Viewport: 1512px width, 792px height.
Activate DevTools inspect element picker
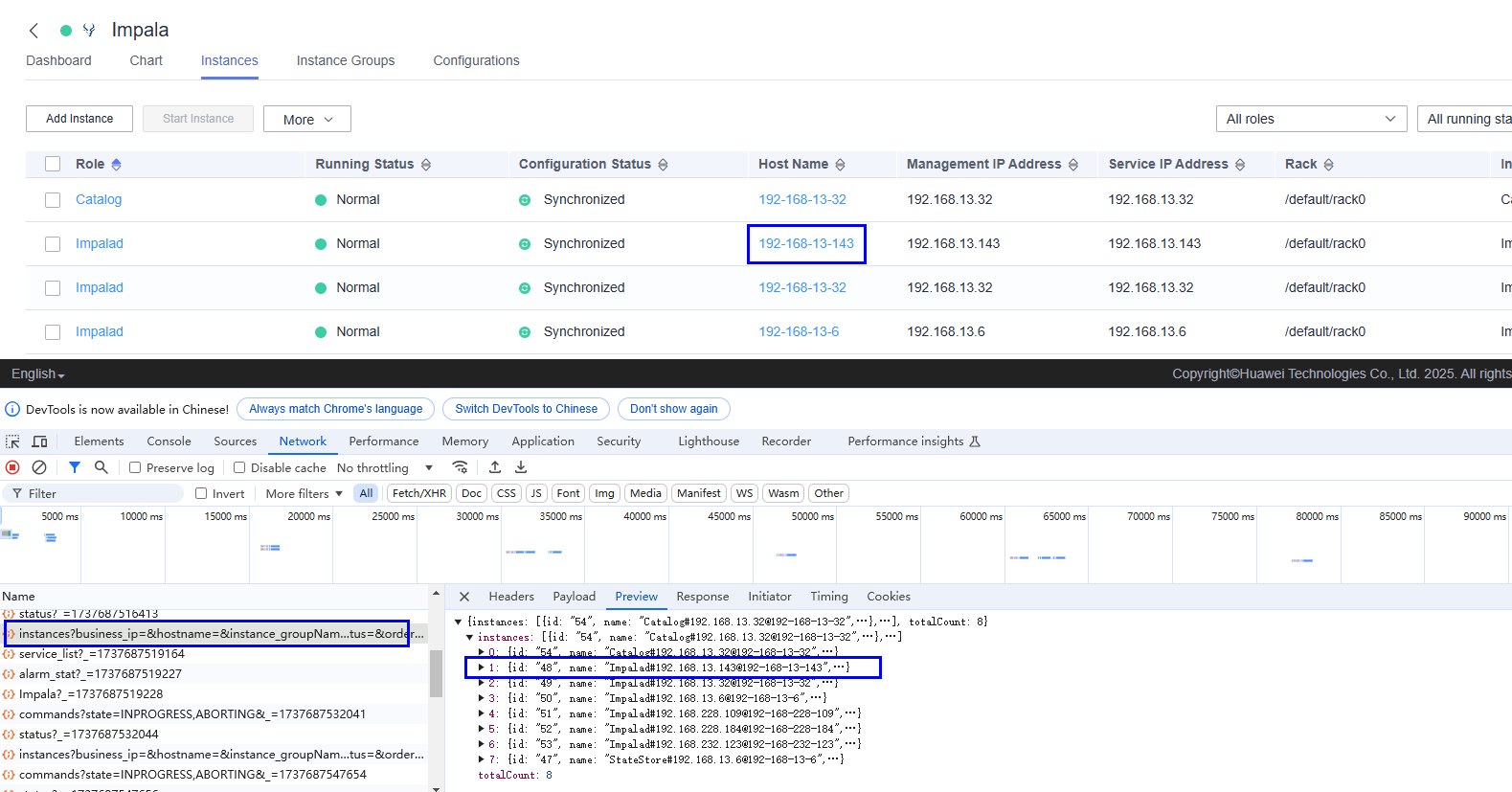pyautogui.click(x=12, y=441)
